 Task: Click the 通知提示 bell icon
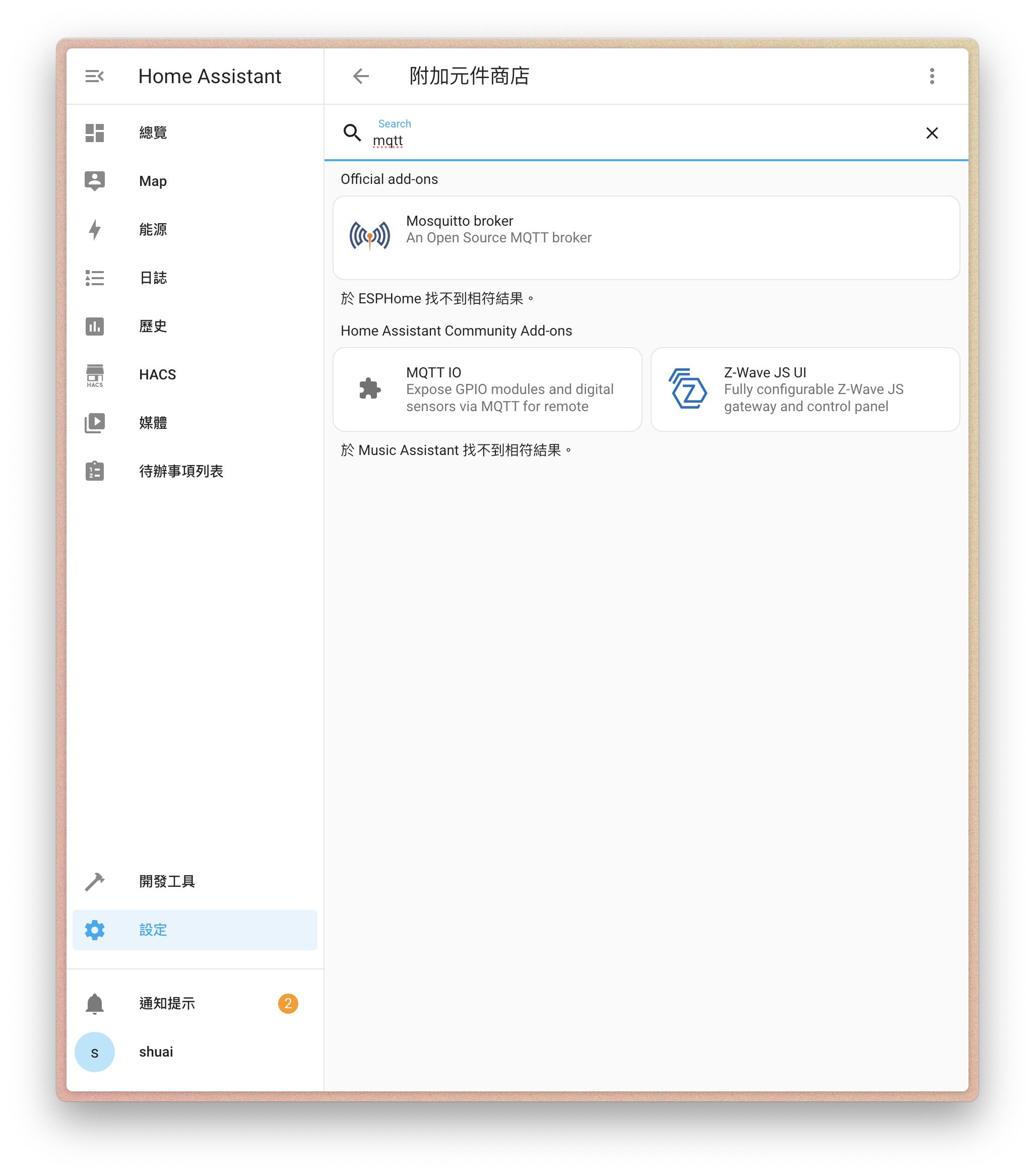(96, 1003)
